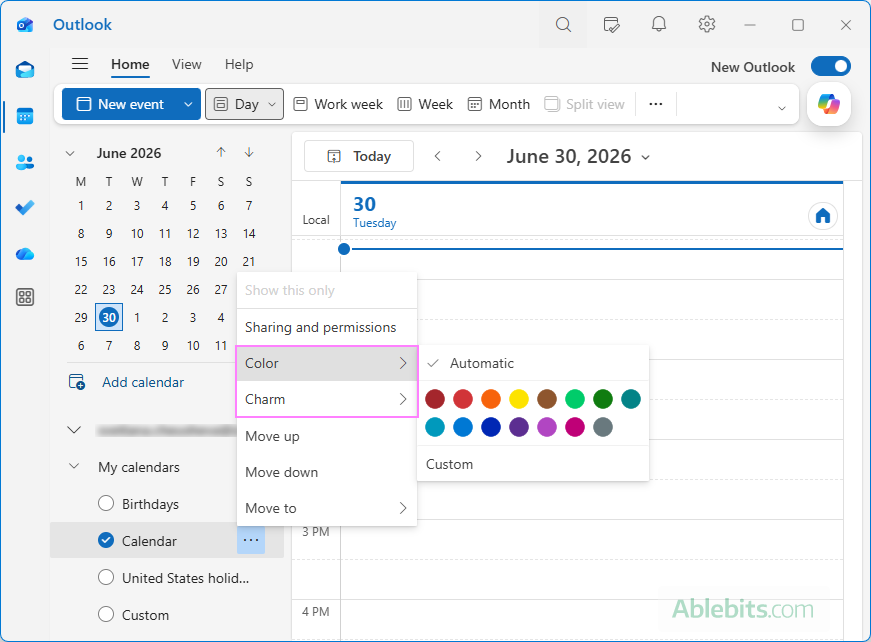
Task: Pick the dark red color swatch
Action: 435,399
